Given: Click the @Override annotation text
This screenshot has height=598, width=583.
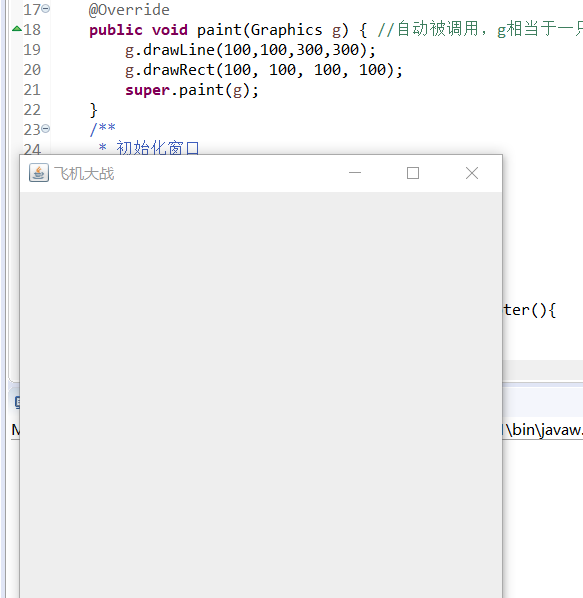Looking at the screenshot, I should [129, 10].
